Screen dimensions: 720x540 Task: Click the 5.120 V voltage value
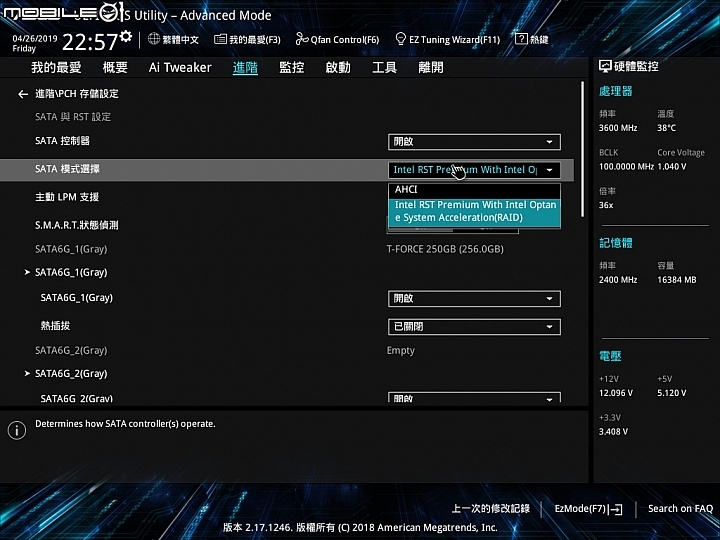coord(672,394)
